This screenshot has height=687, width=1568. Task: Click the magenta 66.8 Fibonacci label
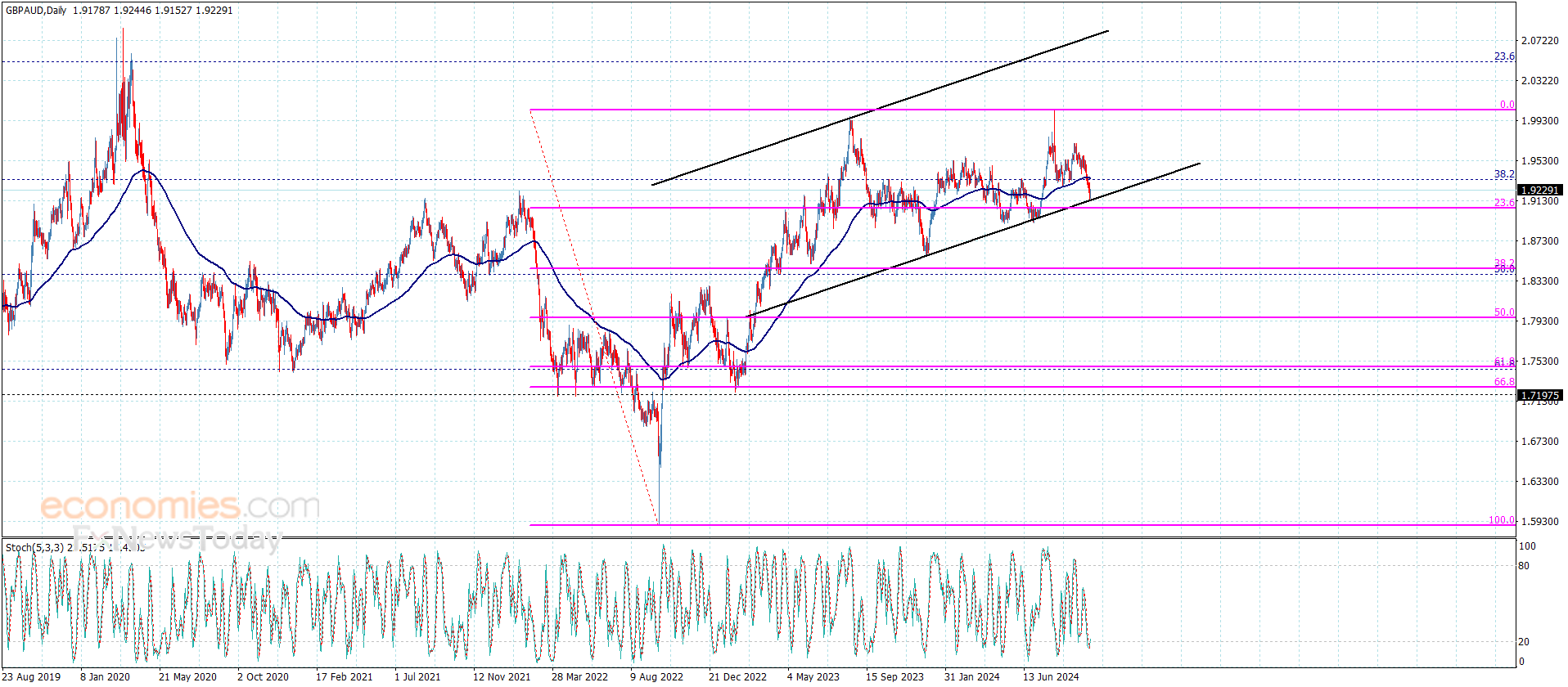point(1504,382)
